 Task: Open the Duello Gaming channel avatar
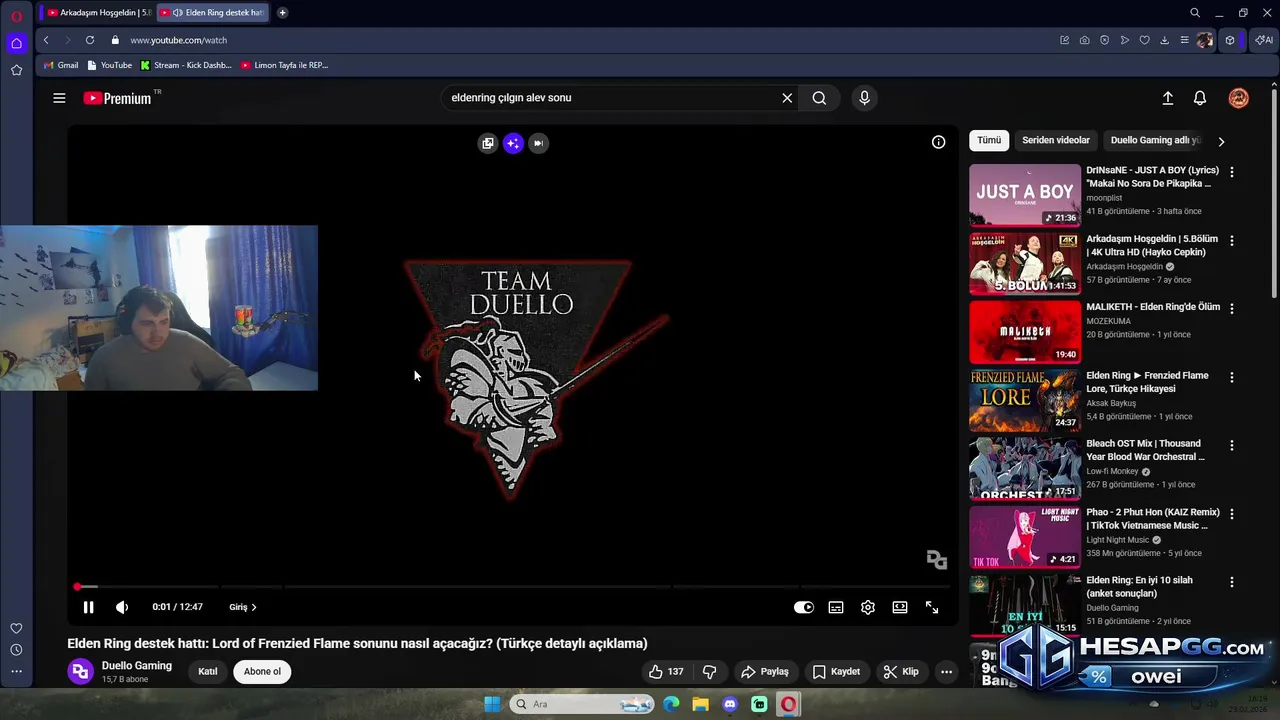(x=80, y=672)
